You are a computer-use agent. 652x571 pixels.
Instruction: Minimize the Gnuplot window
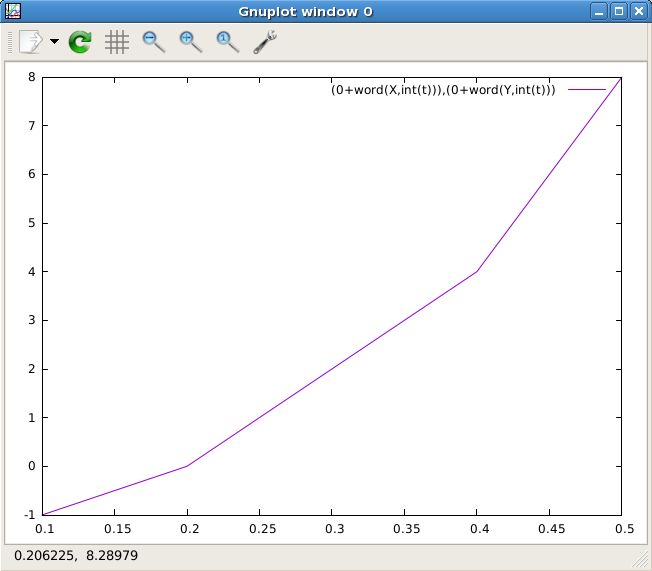tap(599, 11)
